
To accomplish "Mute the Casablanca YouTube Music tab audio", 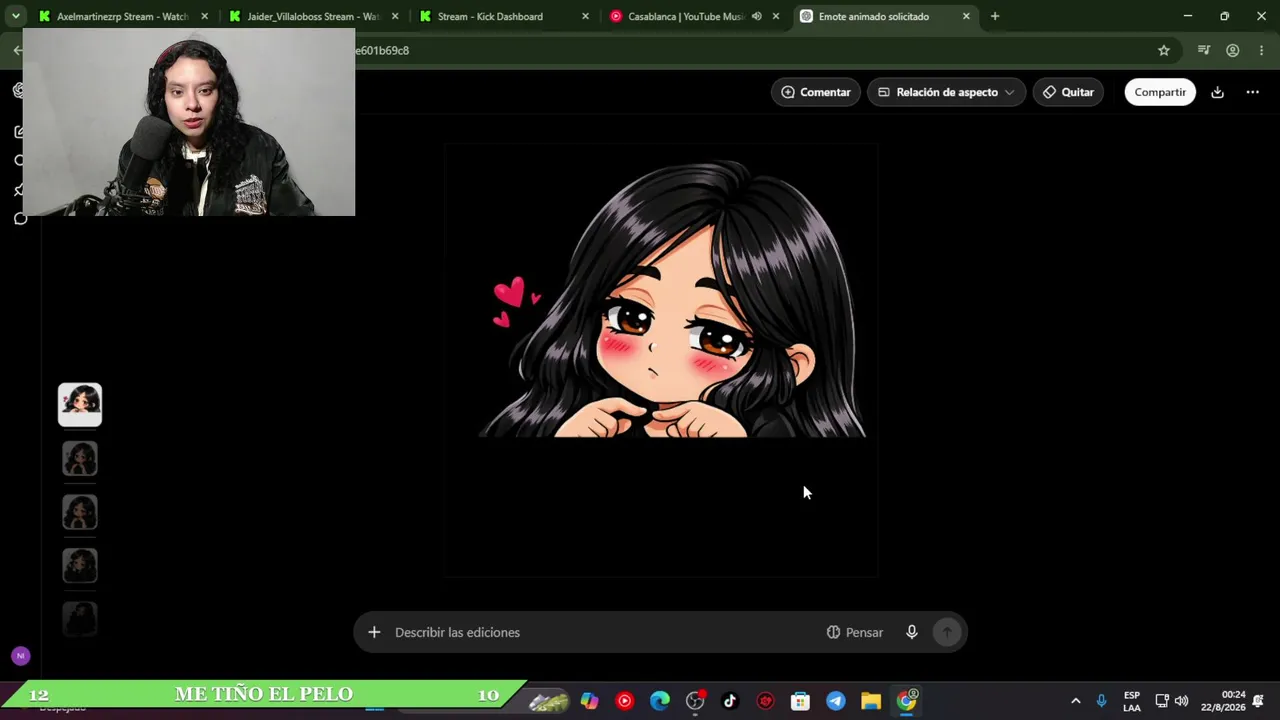I will [x=757, y=16].
